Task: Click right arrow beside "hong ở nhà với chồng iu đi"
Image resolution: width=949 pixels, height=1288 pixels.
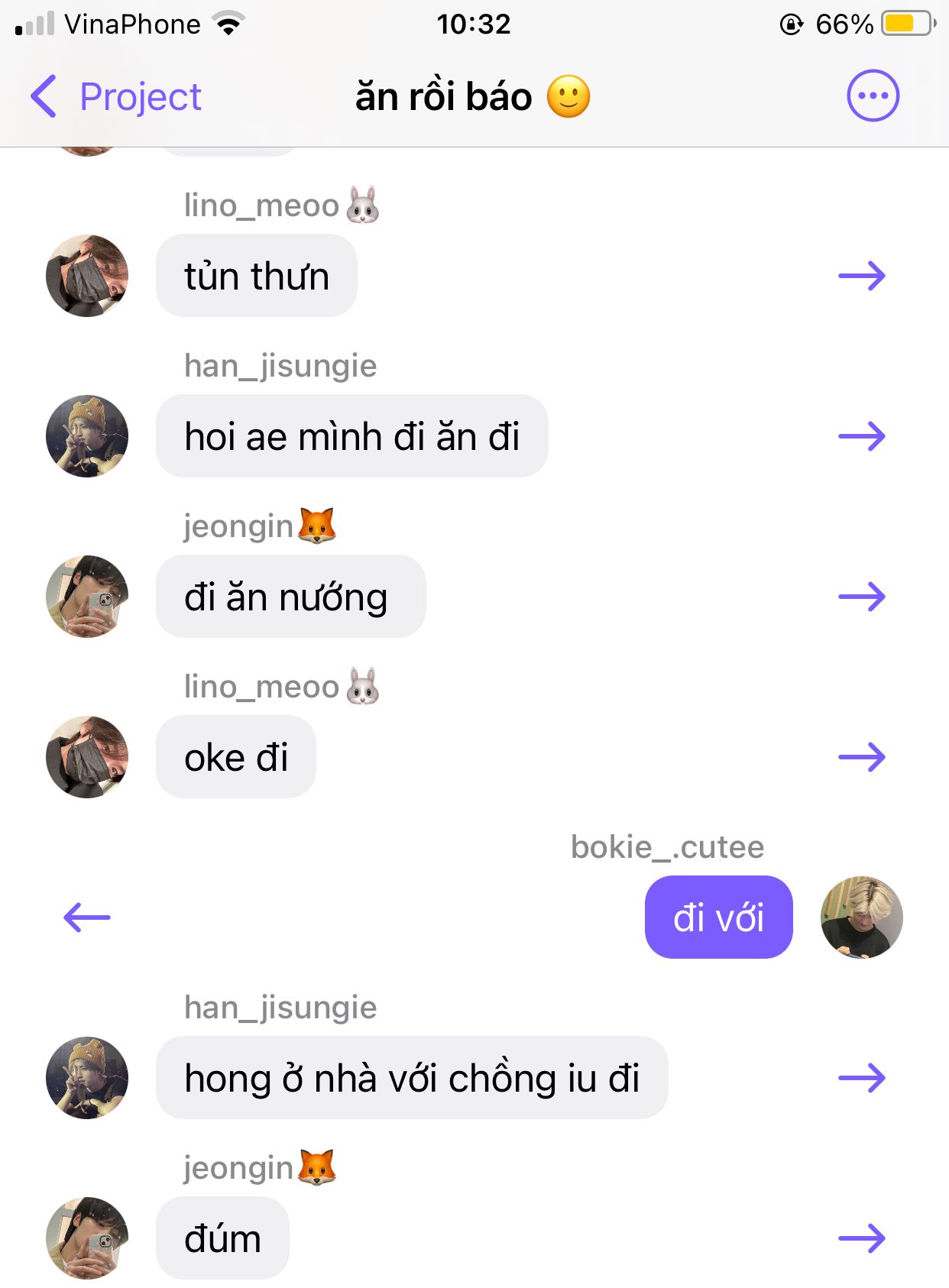Action: [x=862, y=1078]
